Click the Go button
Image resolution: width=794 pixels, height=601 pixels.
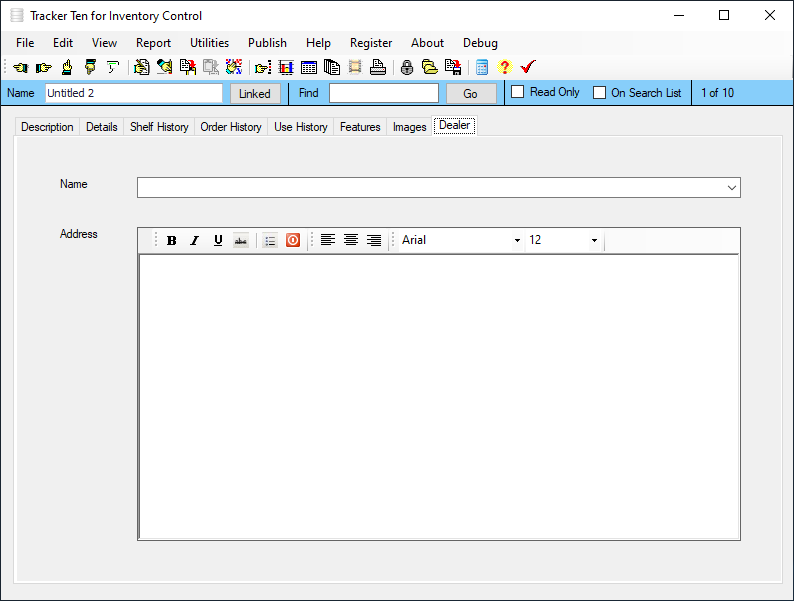click(470, 94)
